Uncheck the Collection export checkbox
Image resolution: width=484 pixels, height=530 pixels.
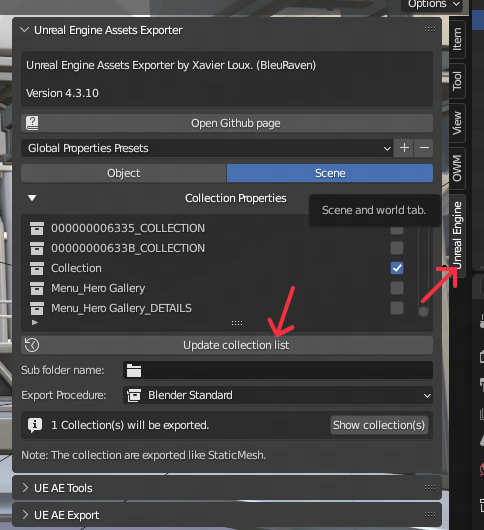click(x=397, y=268)
